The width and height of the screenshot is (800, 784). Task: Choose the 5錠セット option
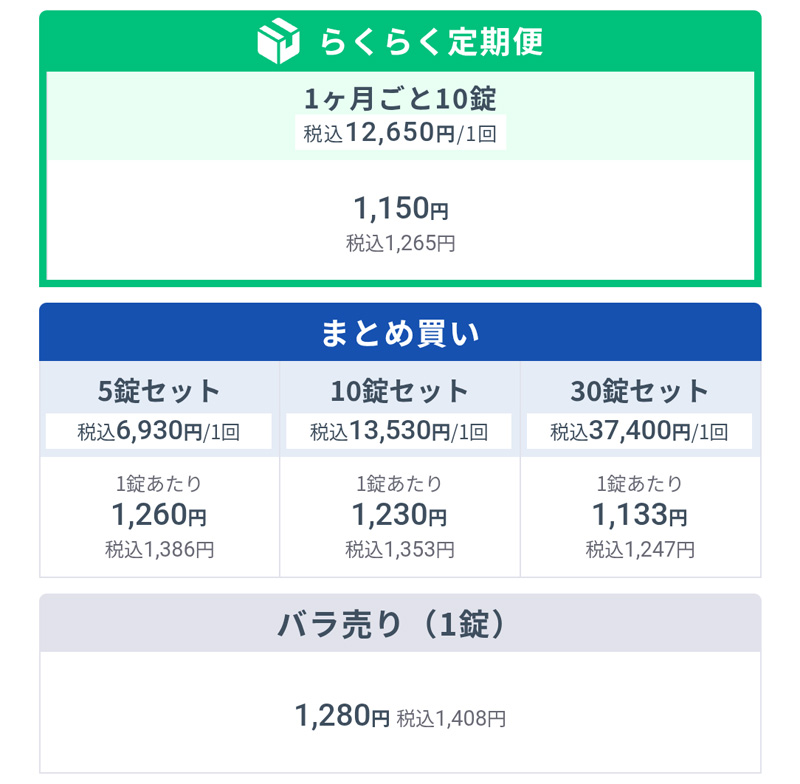pyautogui.click(x=159, y=391)
